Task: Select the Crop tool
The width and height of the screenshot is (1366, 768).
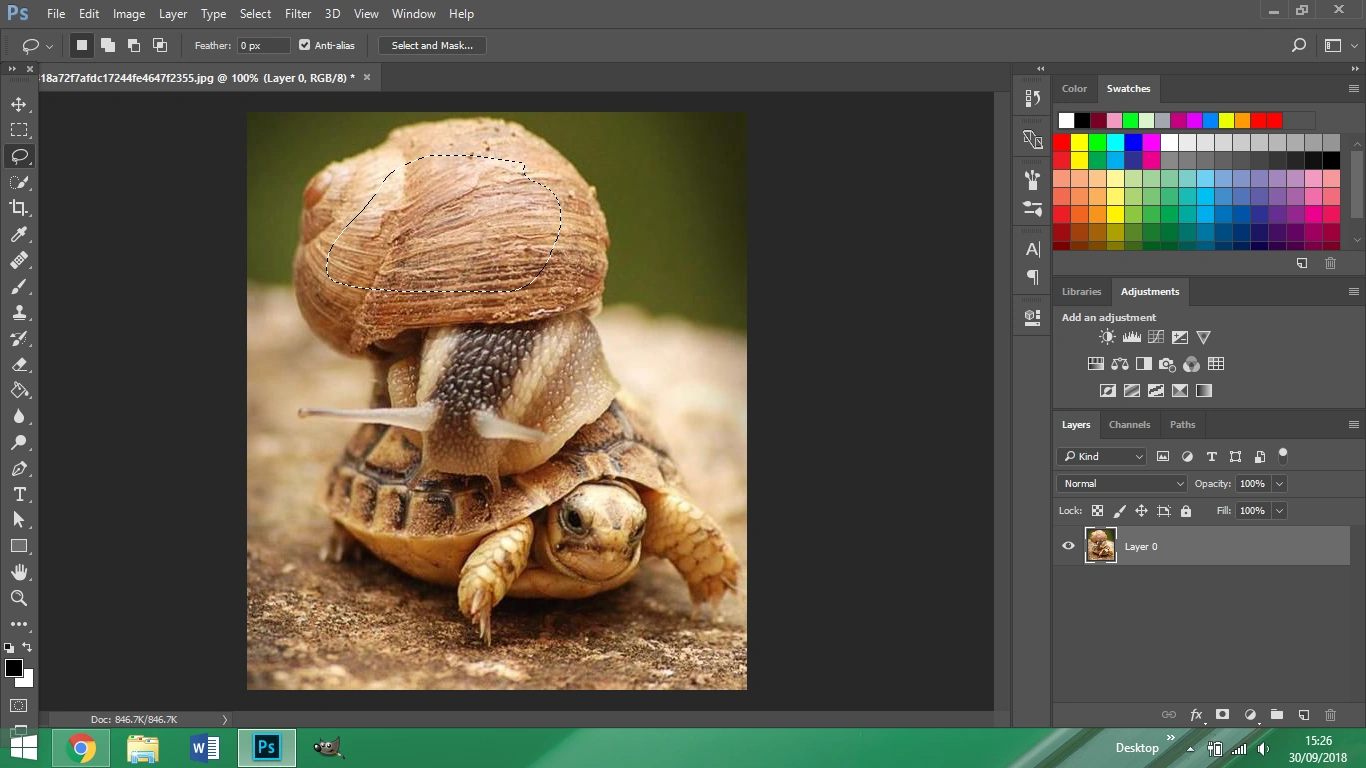Action: pos(19,208)
